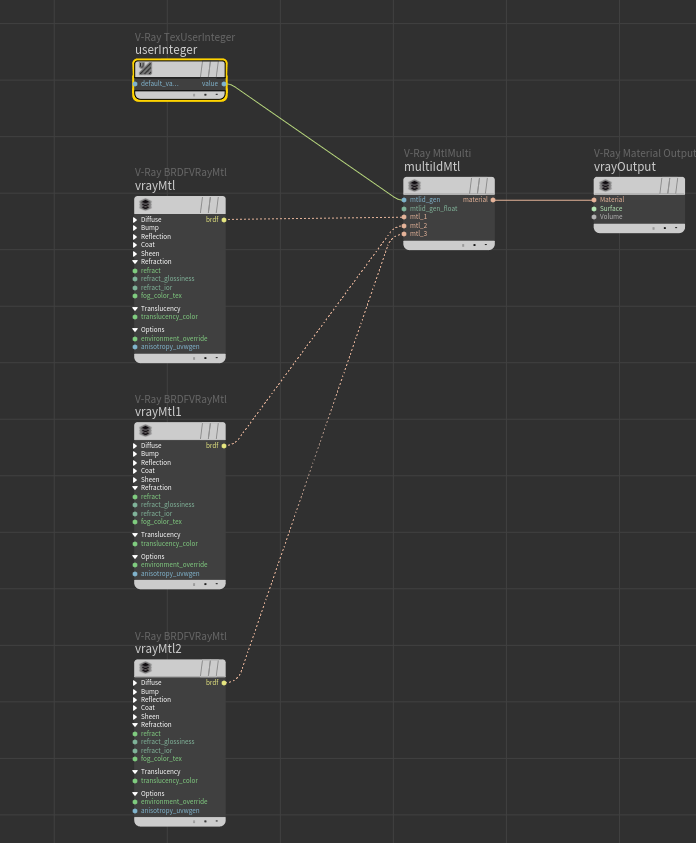The width and height of the screenshot is (696, 843).
Task: Click the brdf output port on vrayMtl
Action: (224, 219)
